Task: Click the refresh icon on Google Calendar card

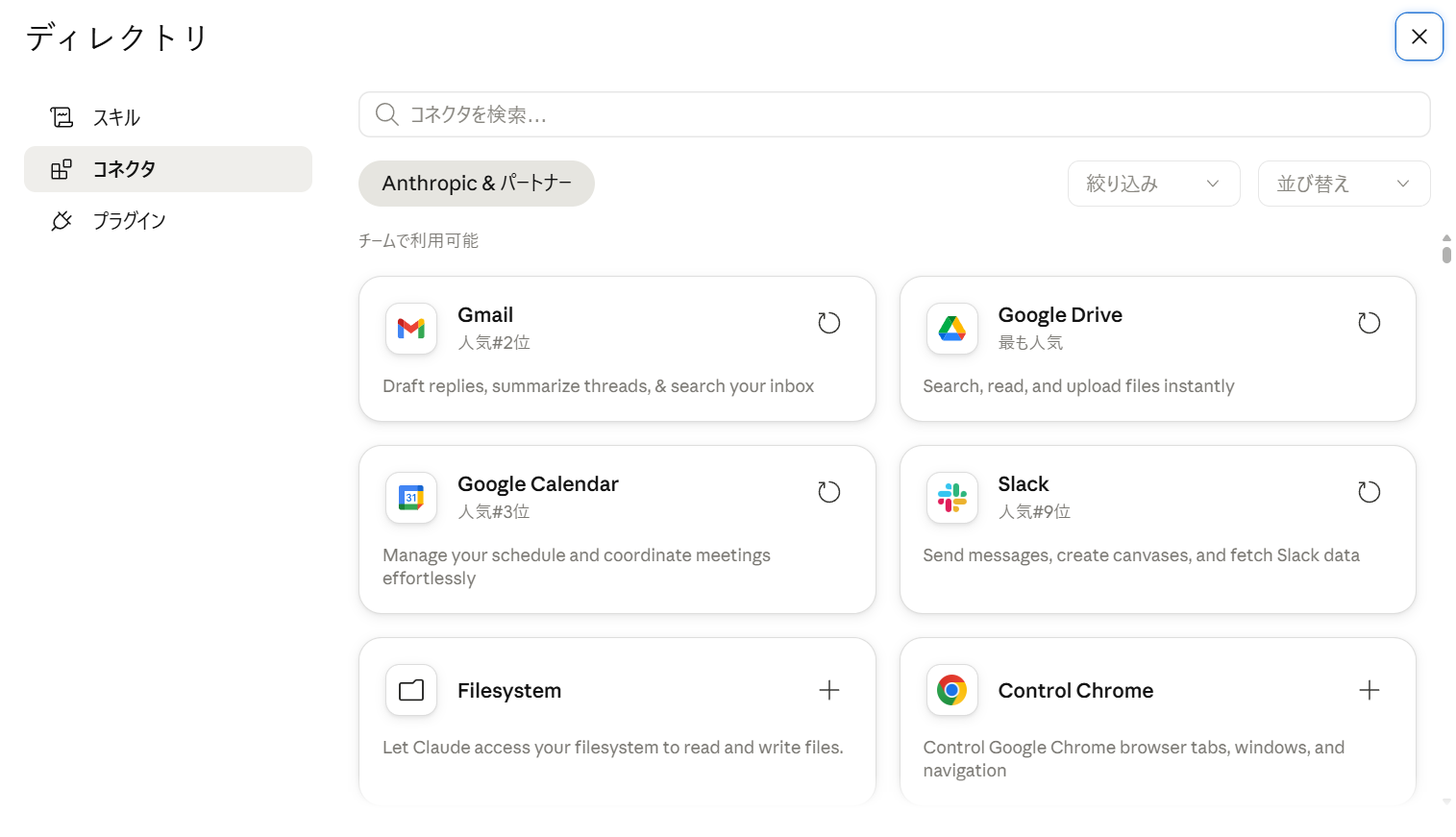Action: [x=828, y=492]
